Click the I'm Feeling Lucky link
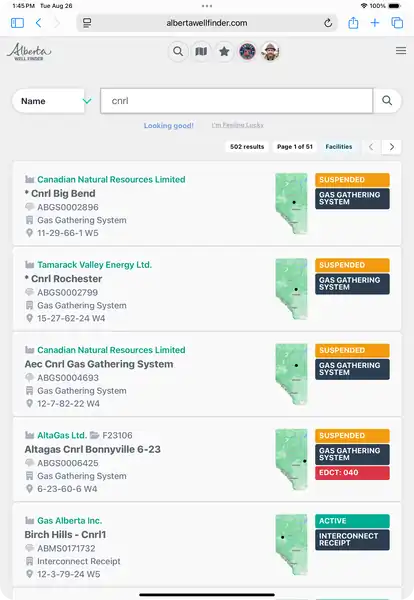 (x=238, y=125)
